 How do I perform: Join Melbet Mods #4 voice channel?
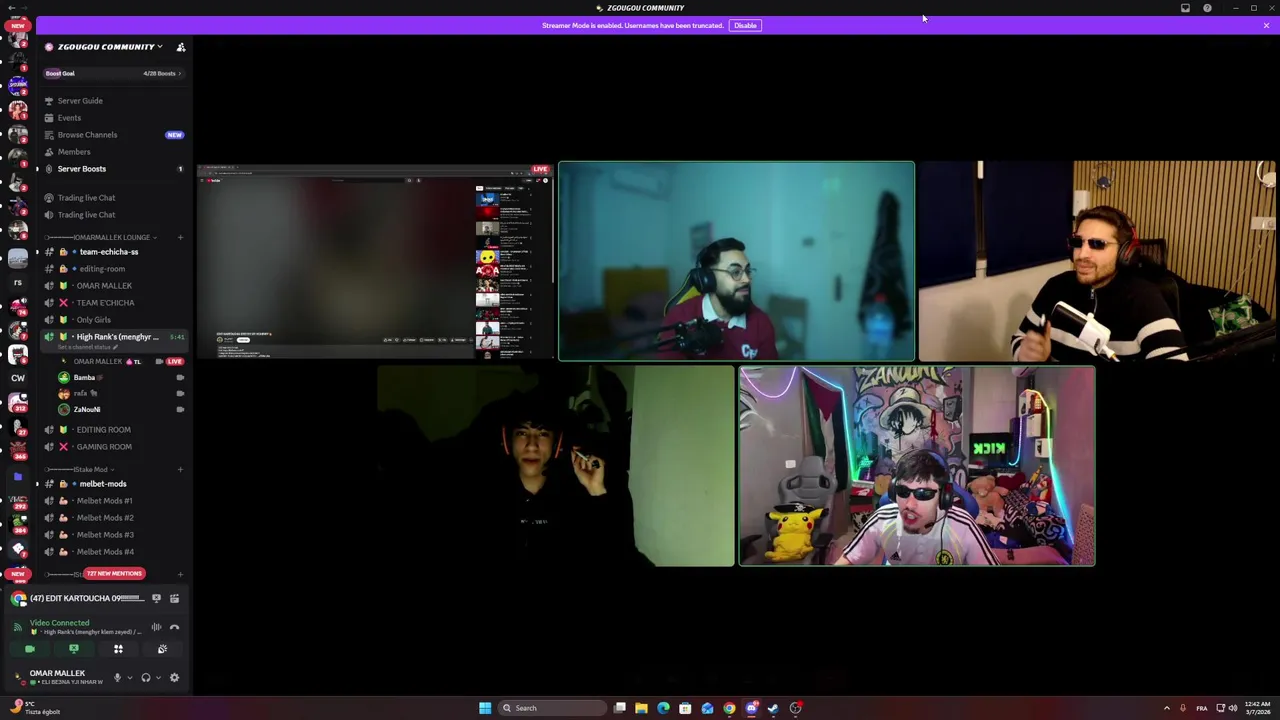pos(105,552)
